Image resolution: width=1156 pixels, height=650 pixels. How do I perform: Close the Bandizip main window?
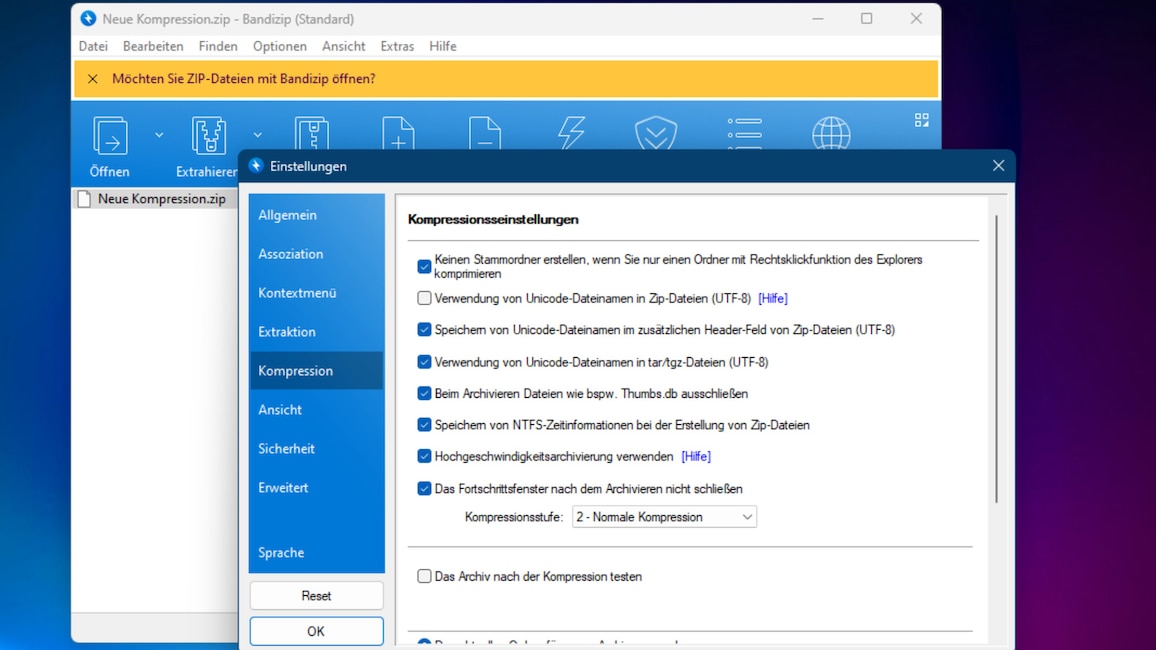916,18
